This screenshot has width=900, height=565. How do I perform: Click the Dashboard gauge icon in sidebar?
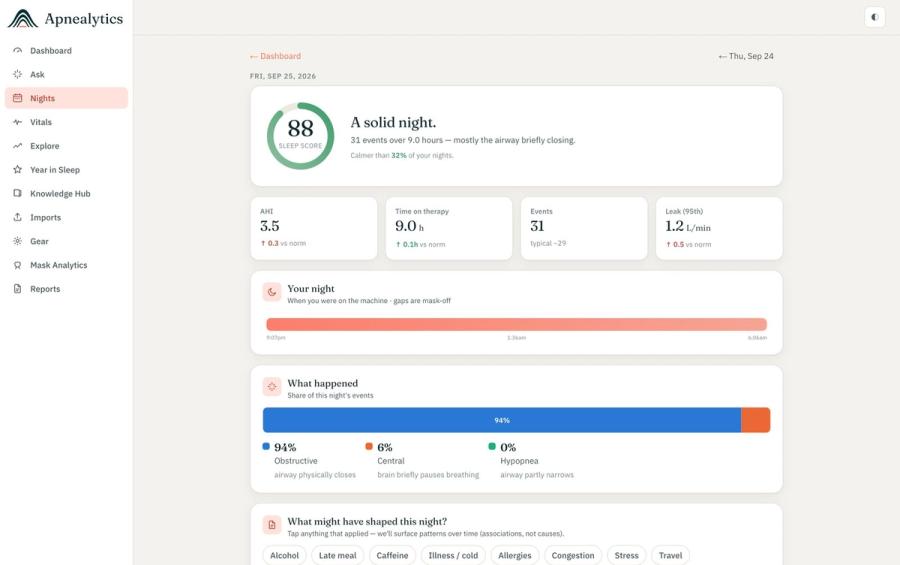click(18, 51)
